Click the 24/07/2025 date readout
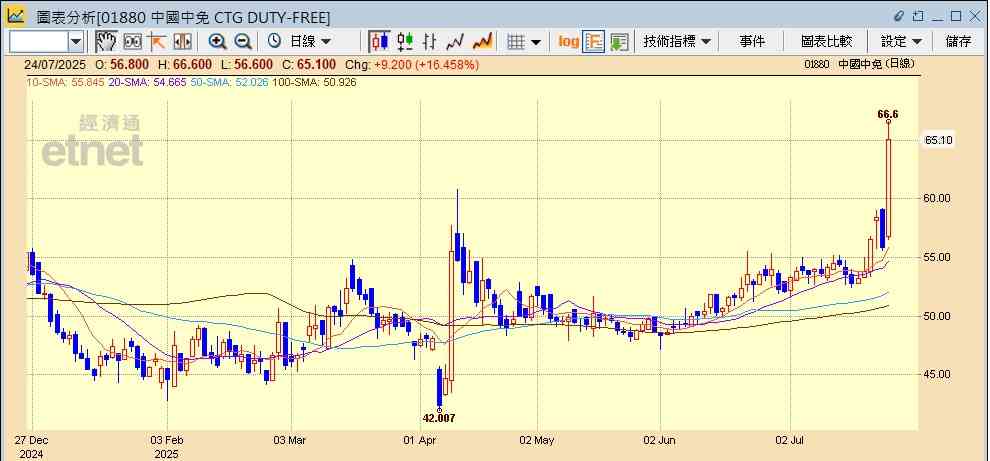Screen dimensions: 990x461 [x=55, y=64]
